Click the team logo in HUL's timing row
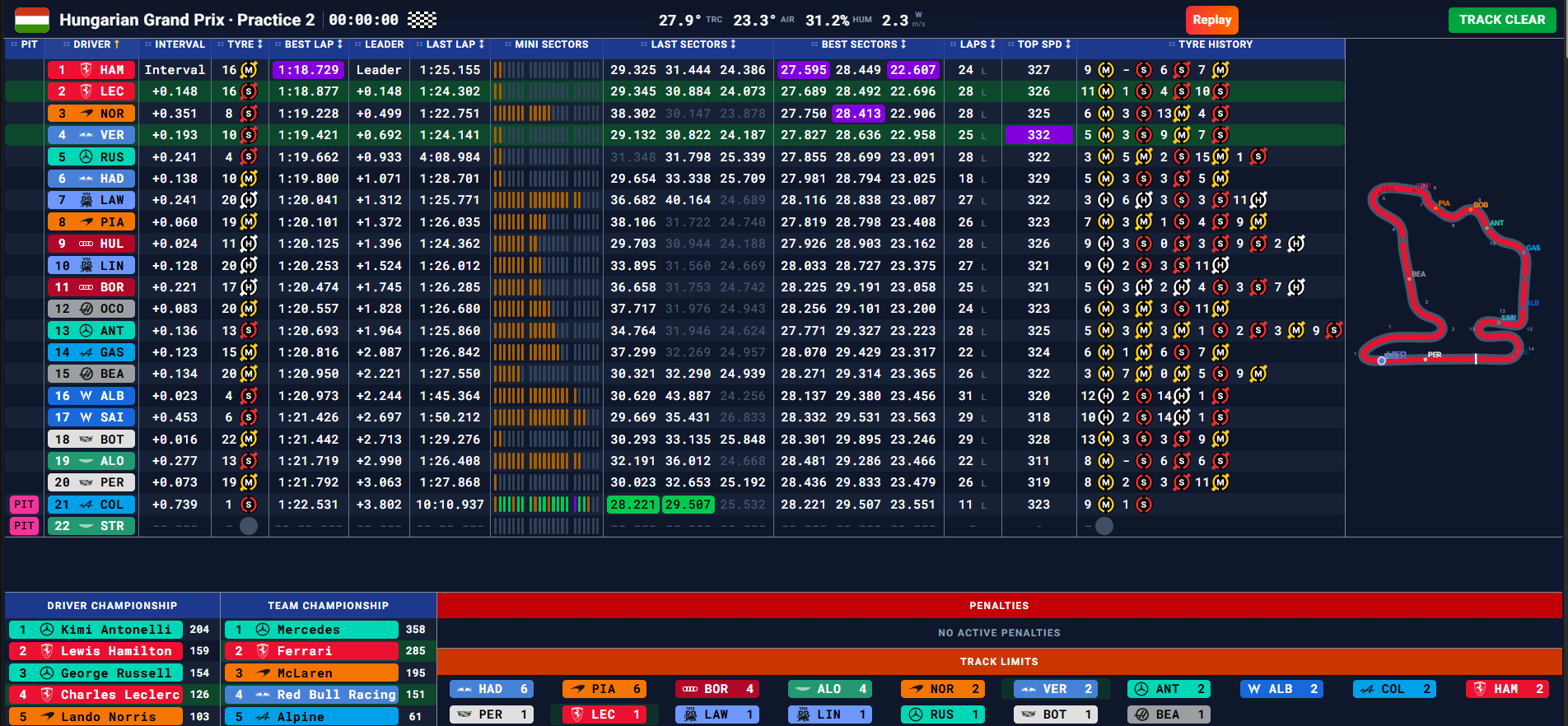The image size is (1568, 726). pyautogui.click(x=86, y=244)
